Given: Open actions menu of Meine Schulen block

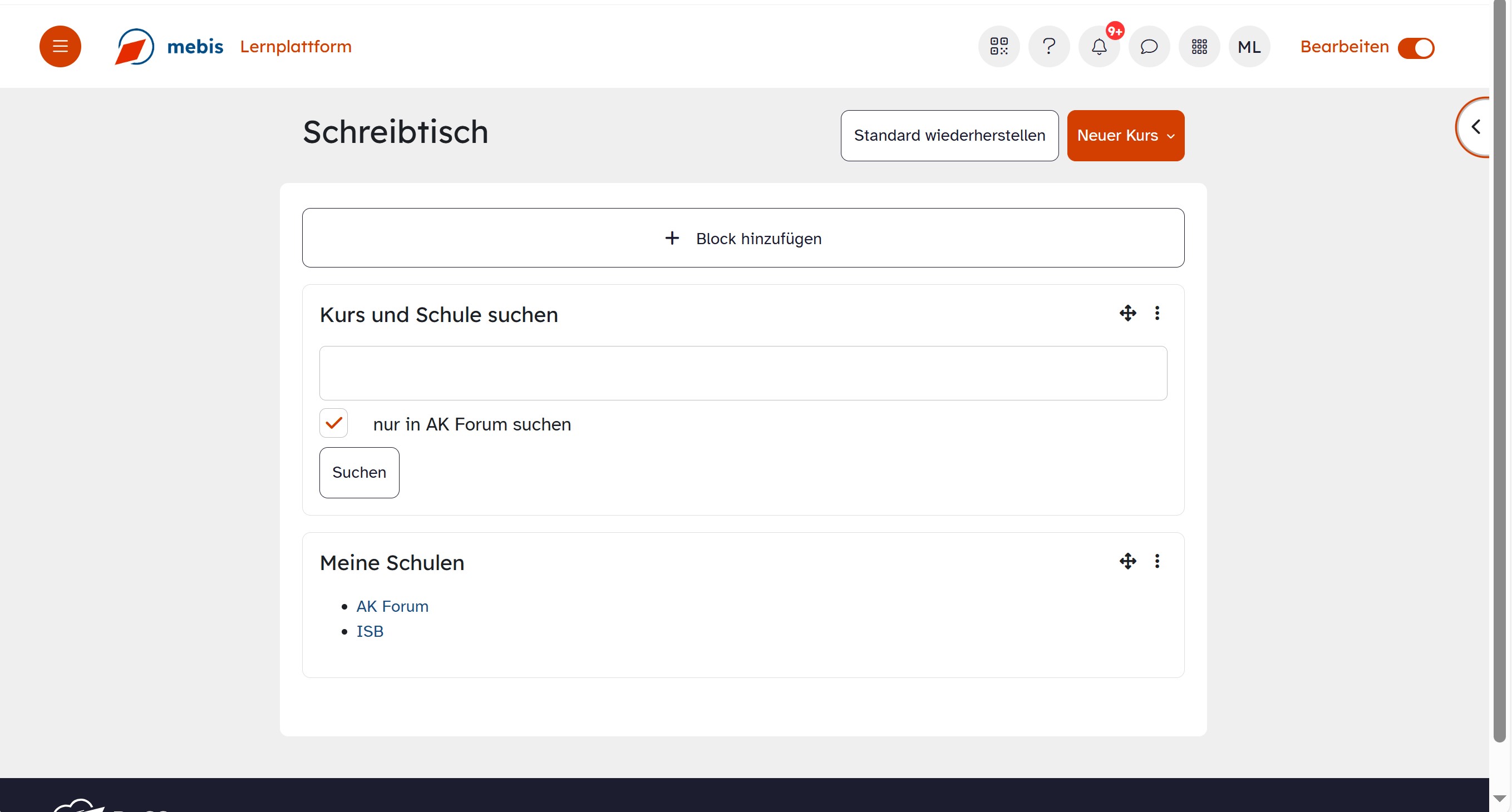Looking at the screenshot, I should click(1156, 562).
